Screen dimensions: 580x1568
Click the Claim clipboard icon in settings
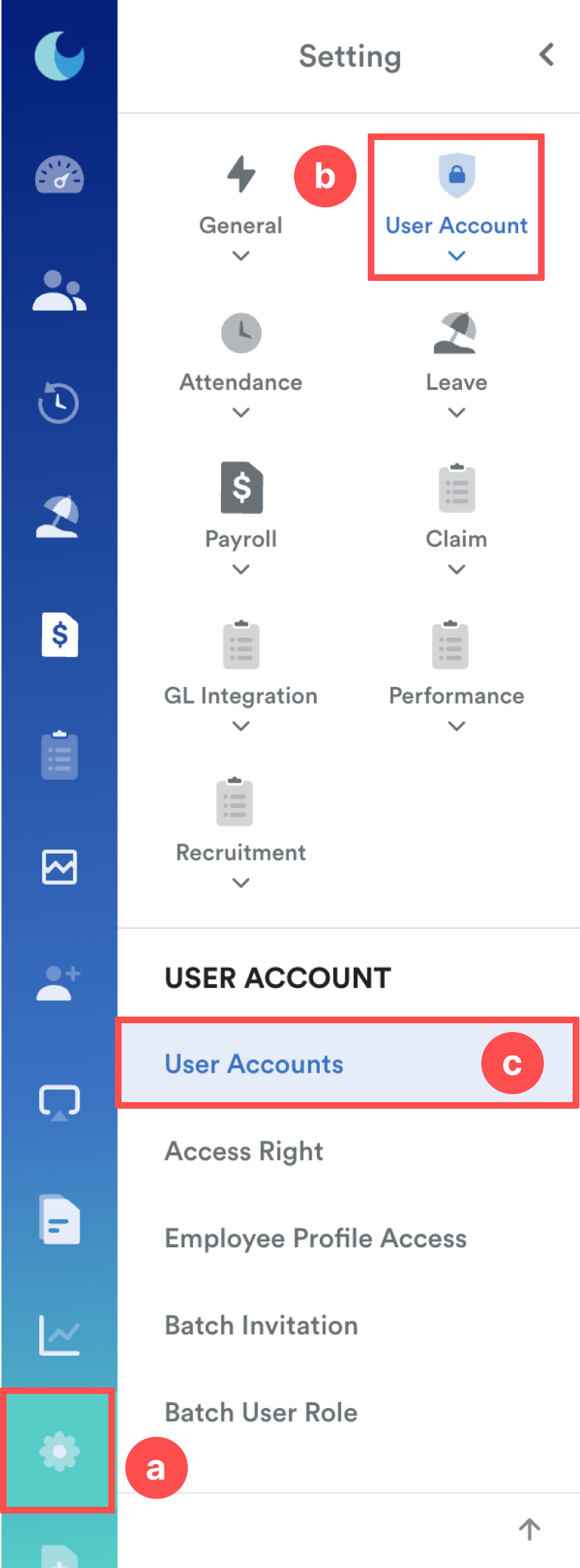(457, 488)
